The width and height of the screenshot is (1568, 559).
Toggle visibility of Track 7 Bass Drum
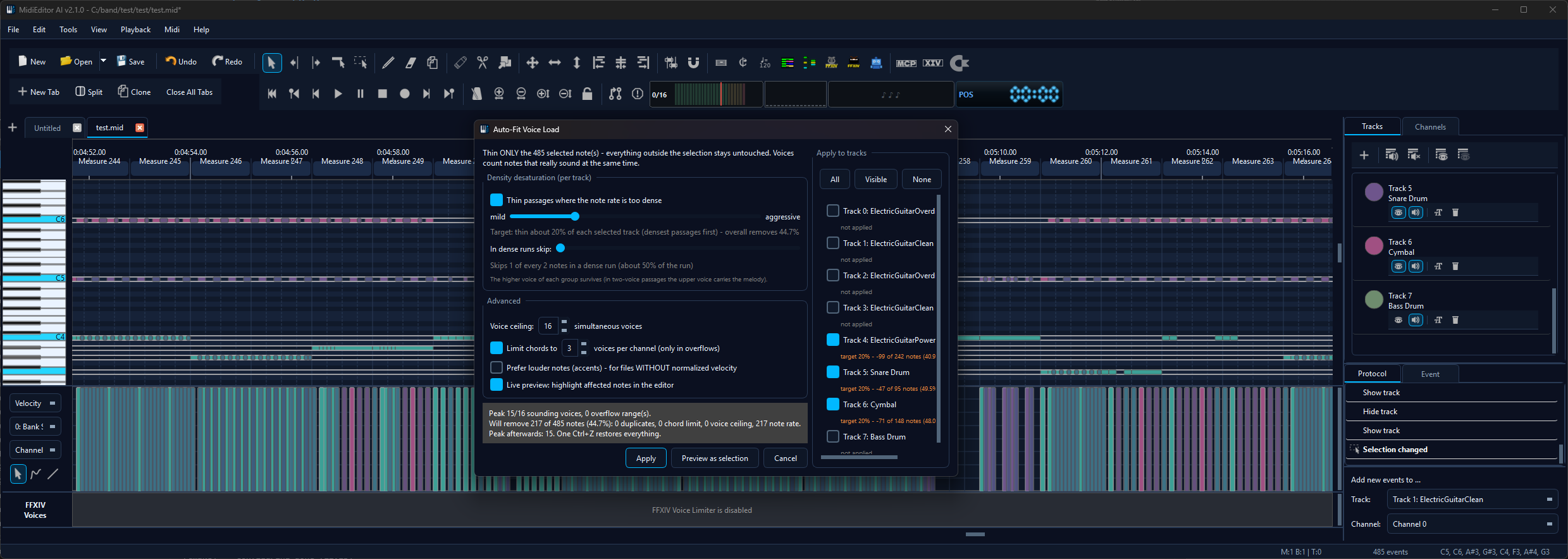(1398, 320)
